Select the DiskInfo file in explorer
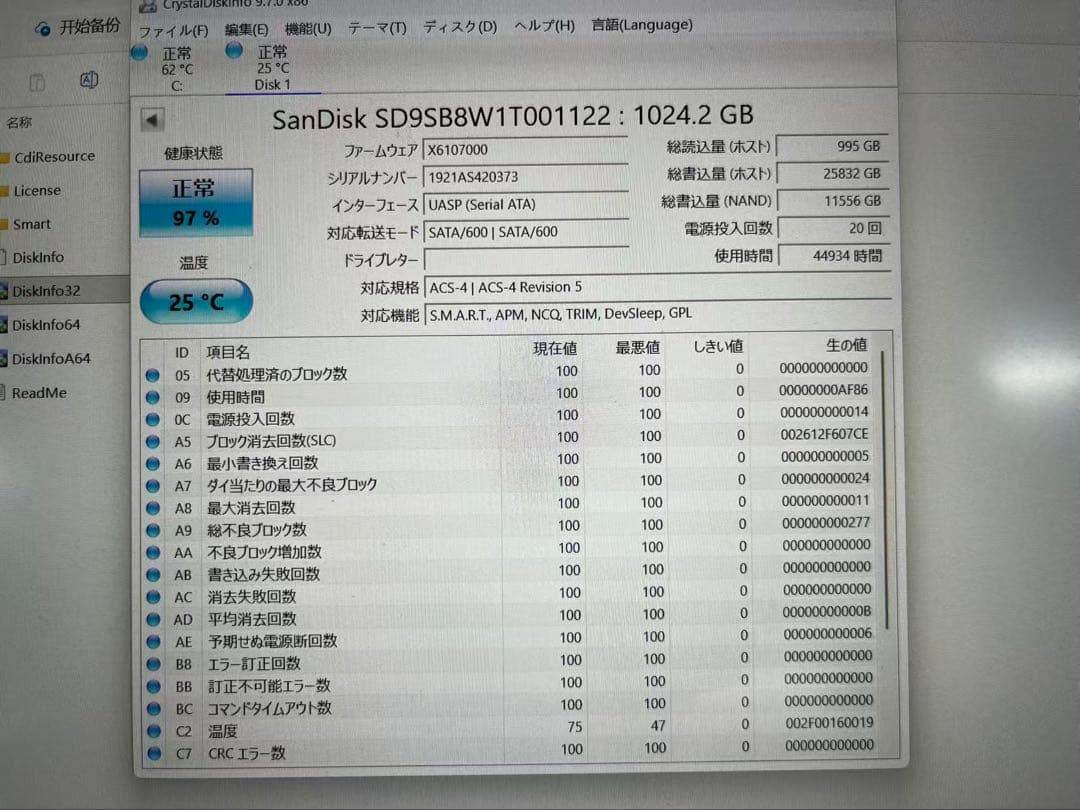1080x810 pixels. tap(37, 258)
